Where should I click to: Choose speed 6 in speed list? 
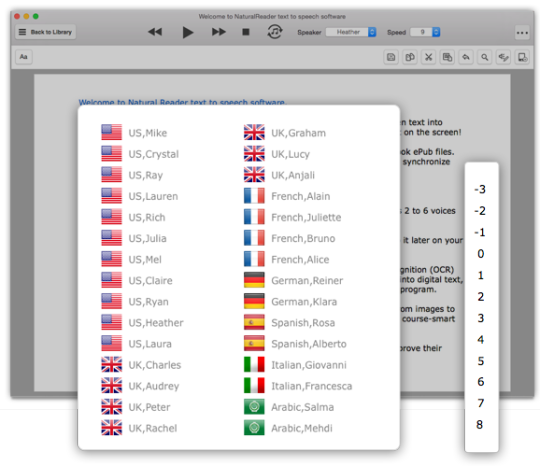click(481, 382)
